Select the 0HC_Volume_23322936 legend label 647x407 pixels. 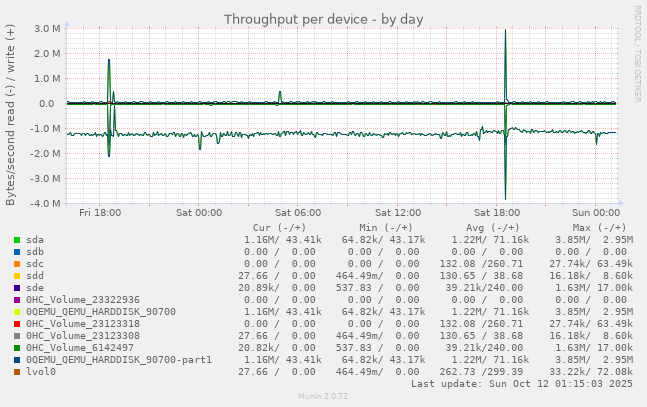(x=83, y=300)
